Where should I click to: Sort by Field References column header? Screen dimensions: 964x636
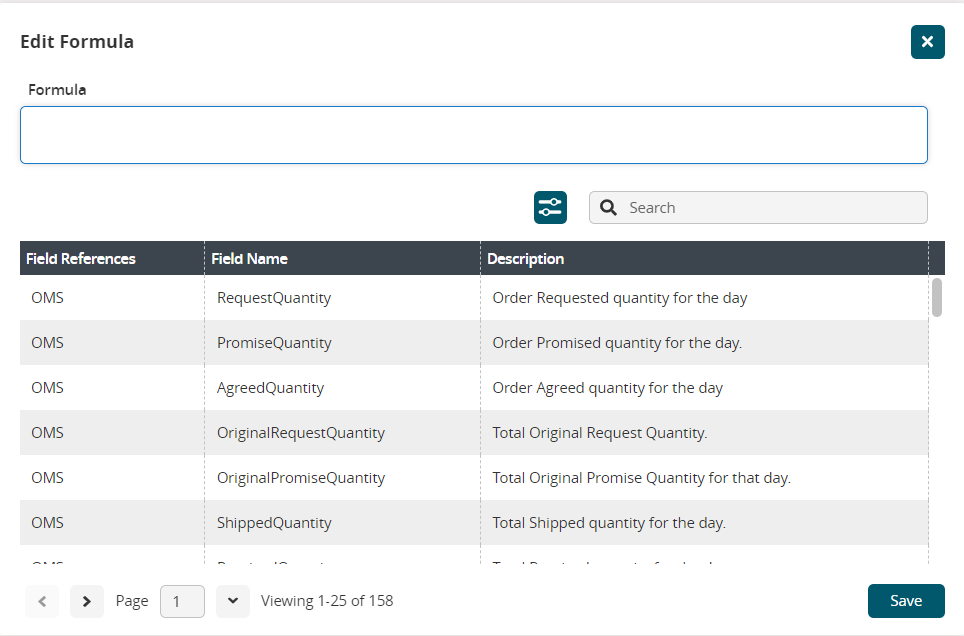tap(81, 259)
